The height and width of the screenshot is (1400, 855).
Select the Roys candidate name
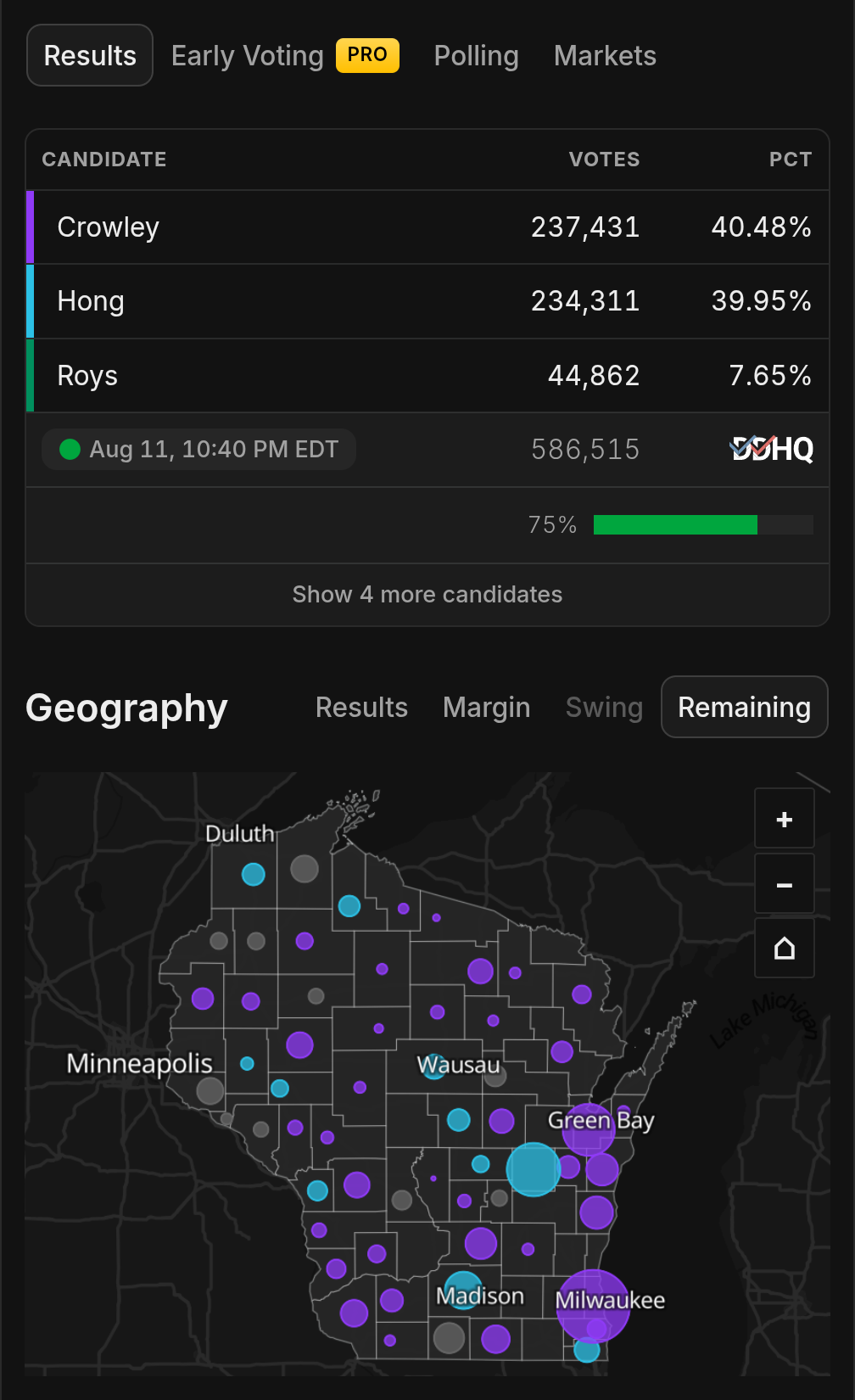[x=87, y=375]
